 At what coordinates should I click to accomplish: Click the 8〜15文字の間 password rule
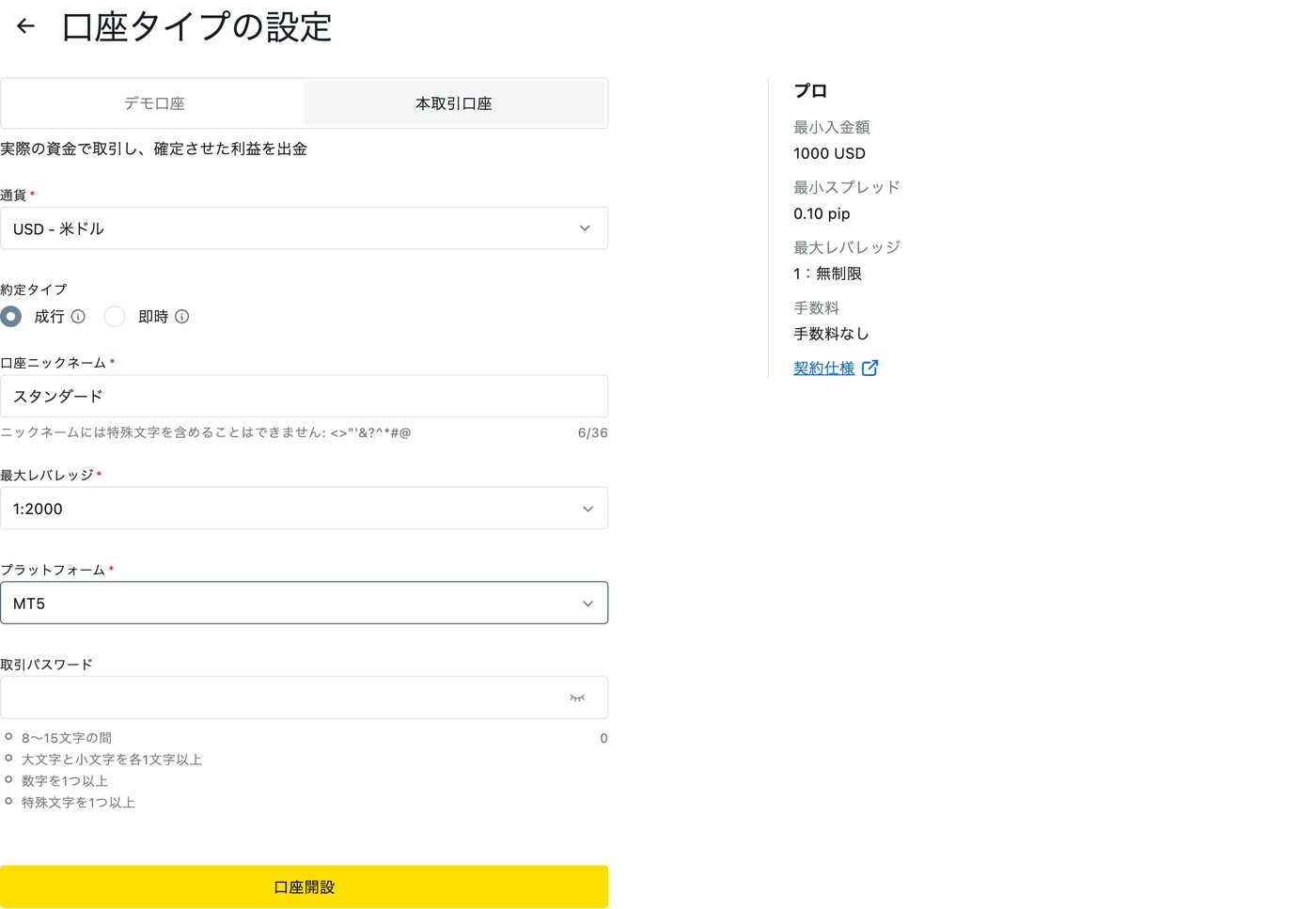(x=67, y=738)
